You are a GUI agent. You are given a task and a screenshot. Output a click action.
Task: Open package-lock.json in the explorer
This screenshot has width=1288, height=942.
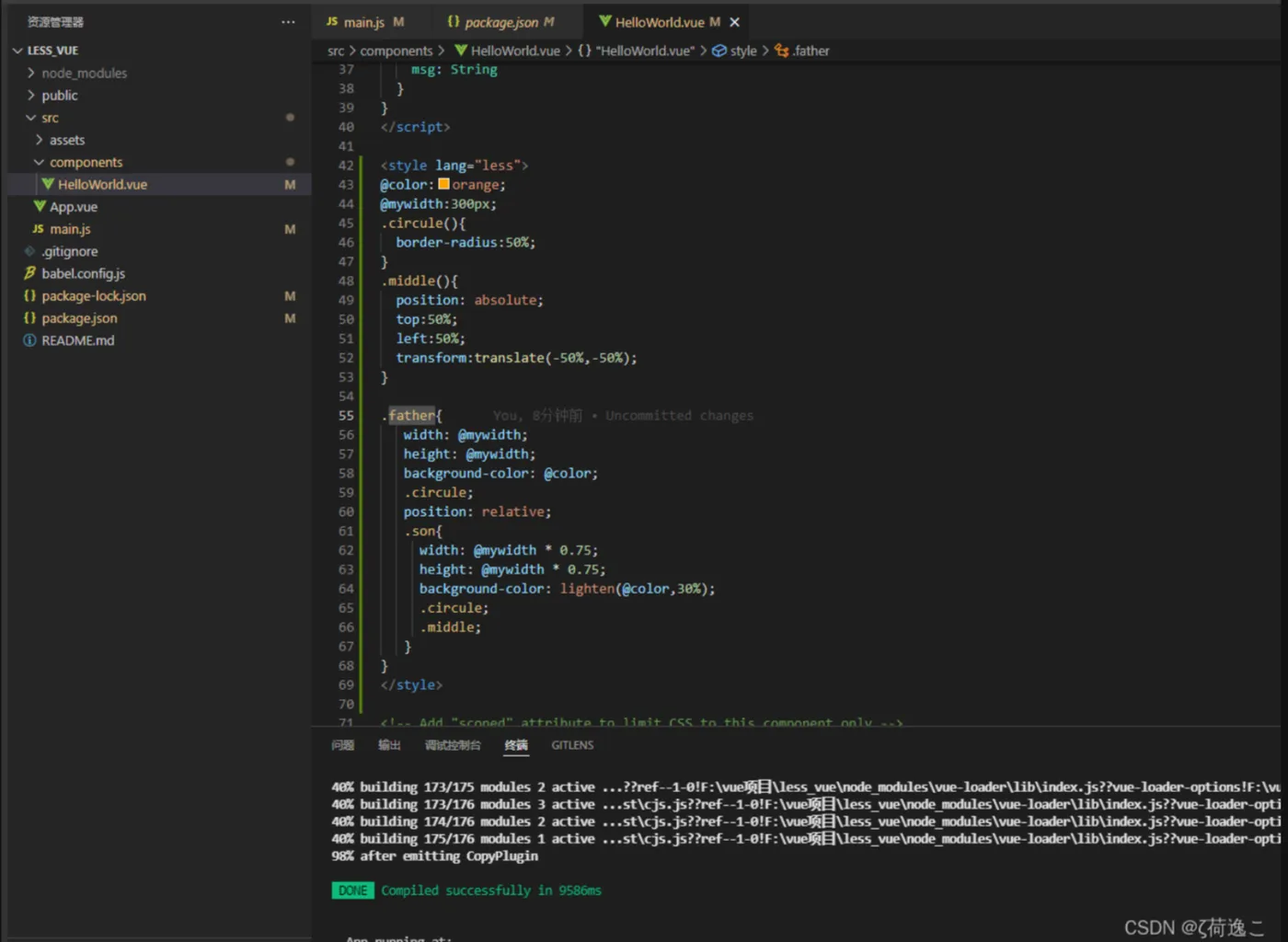pos(94,296)
